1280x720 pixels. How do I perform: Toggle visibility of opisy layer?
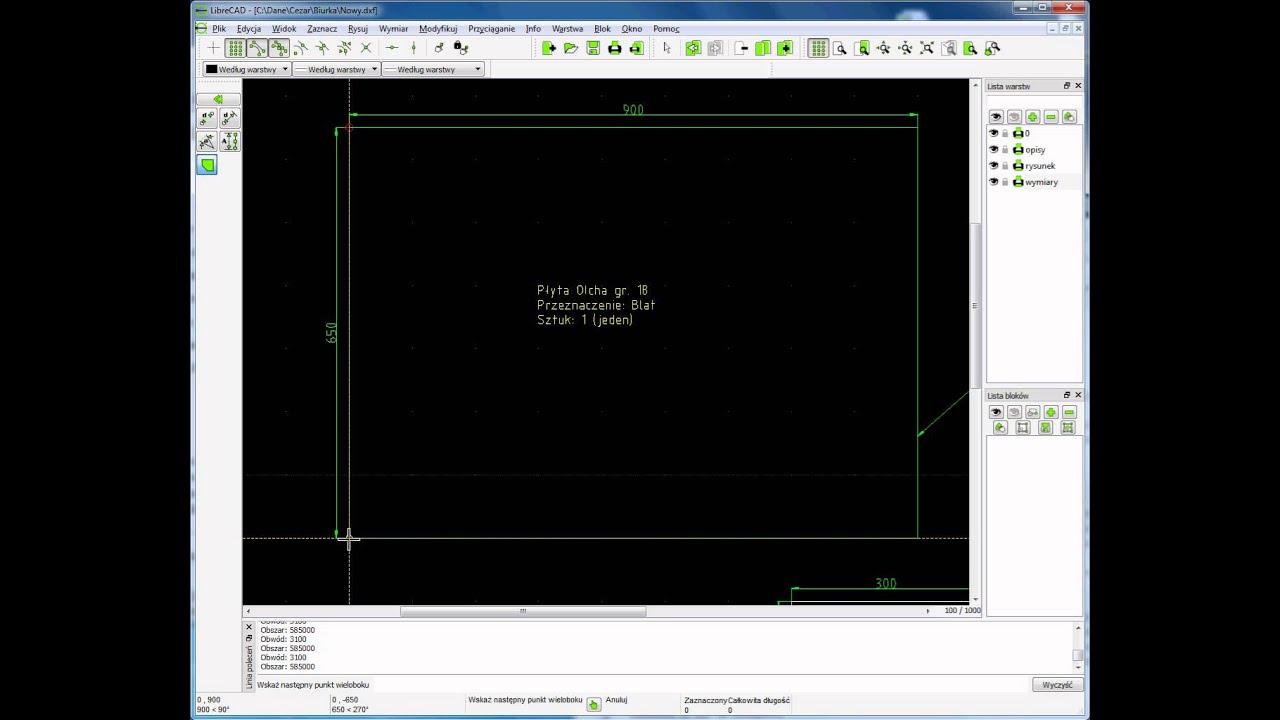click(994, 149)
